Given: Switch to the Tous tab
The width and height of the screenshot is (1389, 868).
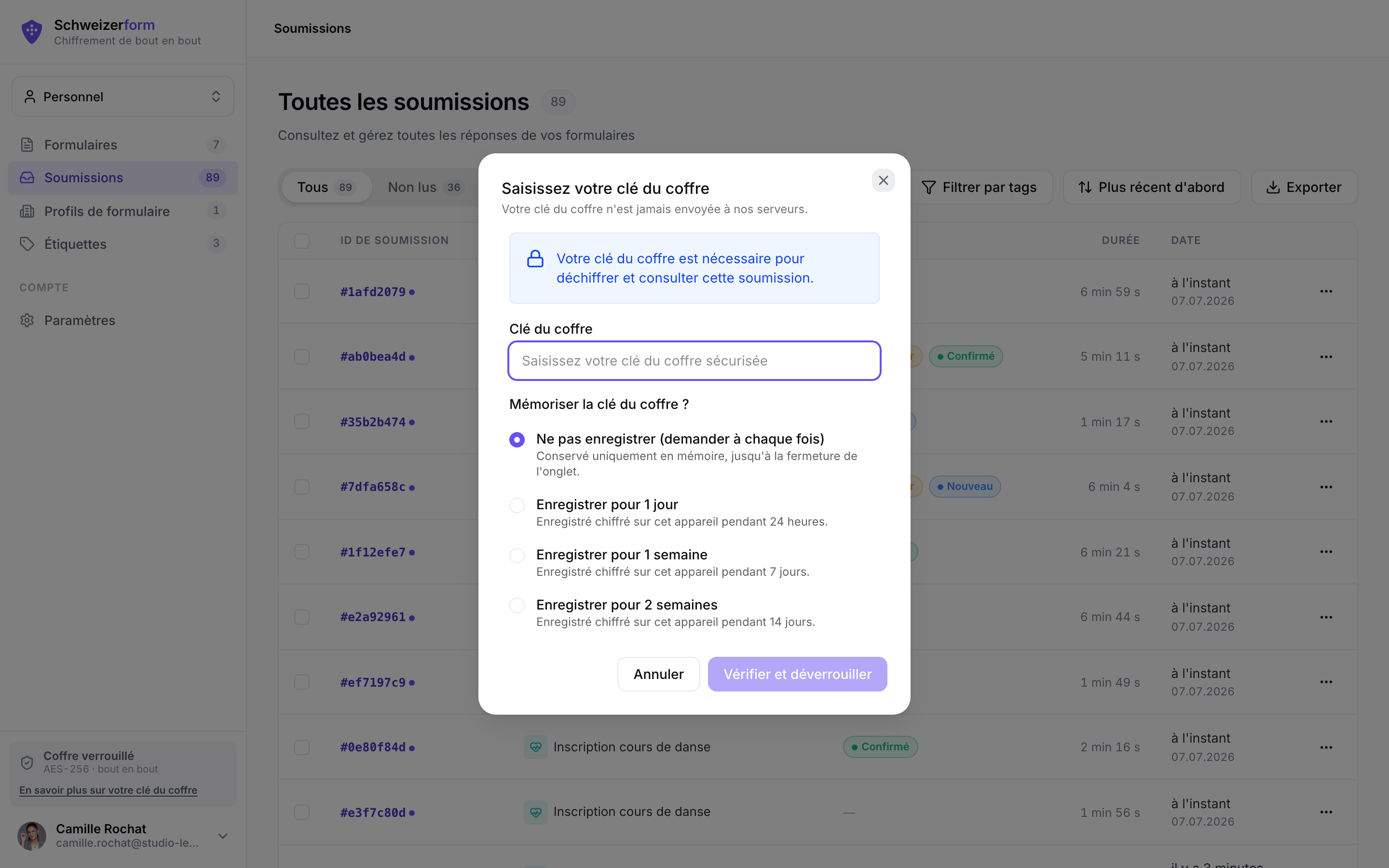Looking at the screenshot, I should [327, 187].
